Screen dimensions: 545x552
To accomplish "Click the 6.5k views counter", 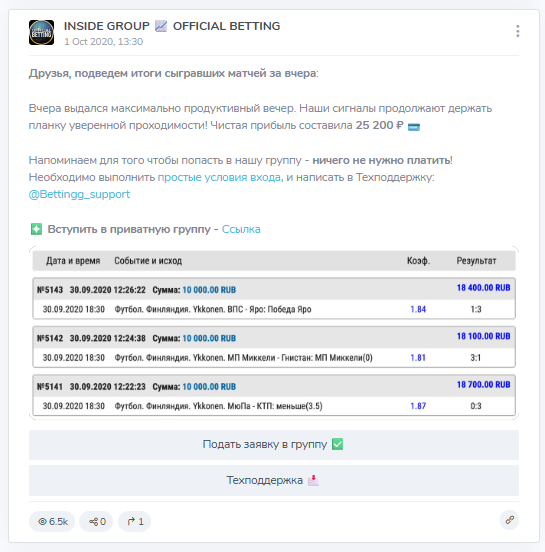I will coord(52,521).
